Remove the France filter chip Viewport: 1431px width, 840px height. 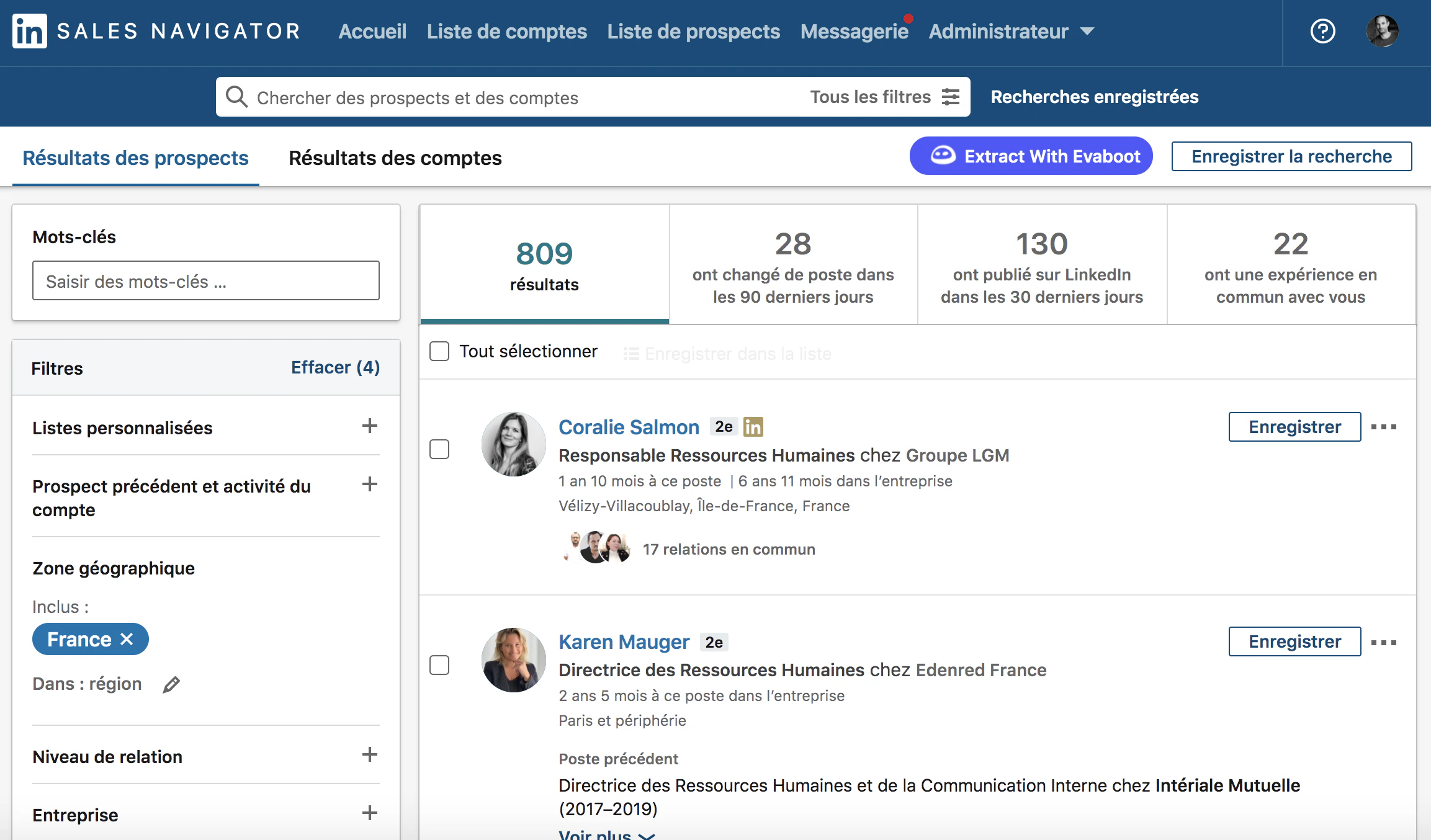(x=127, y=639)
